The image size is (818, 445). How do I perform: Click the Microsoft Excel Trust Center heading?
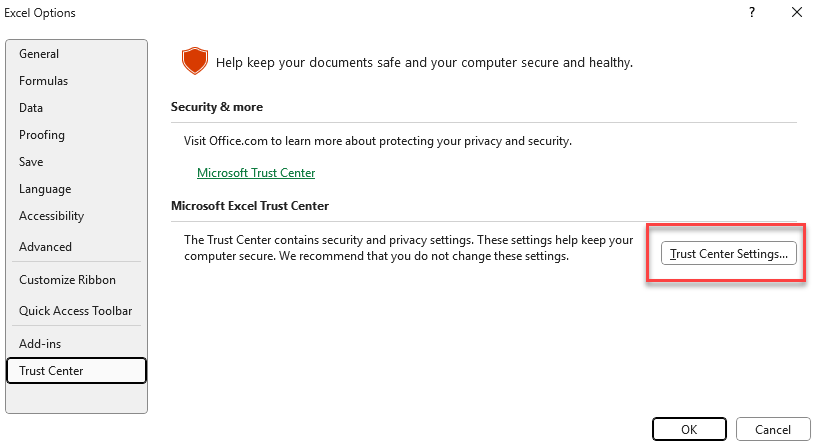coord(250,206)
